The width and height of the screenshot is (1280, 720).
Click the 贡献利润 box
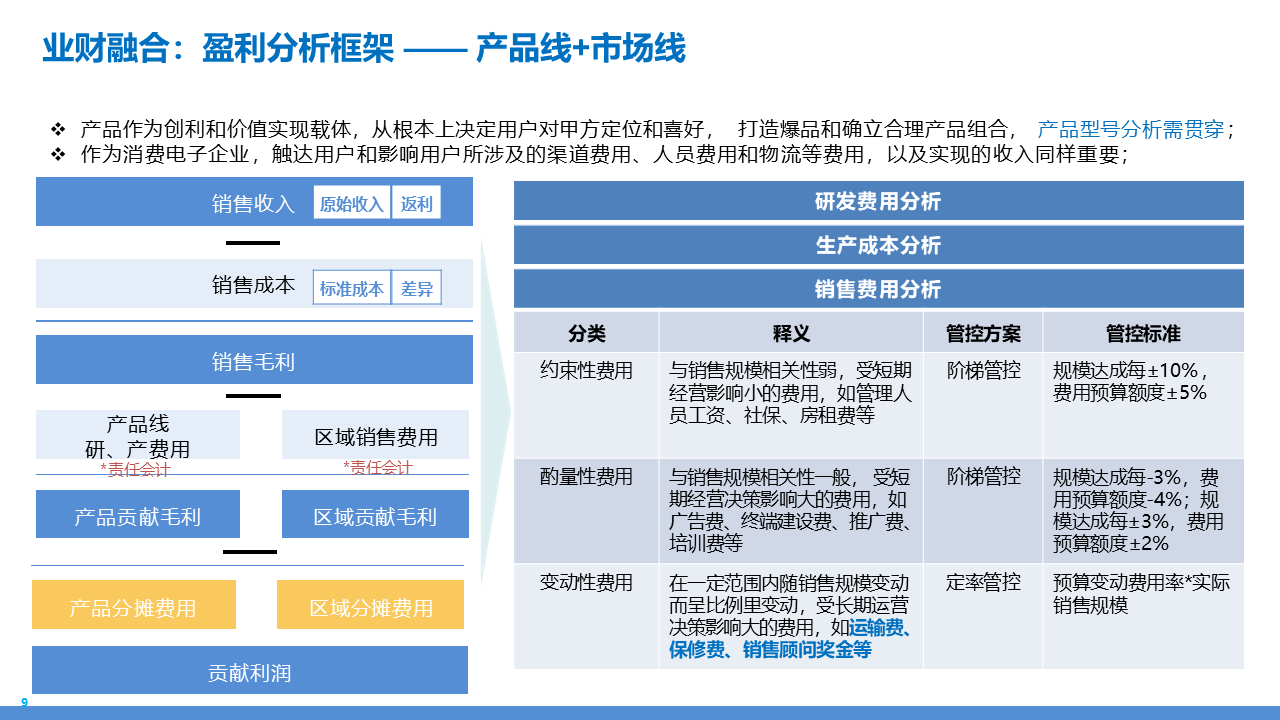[250, 671]
